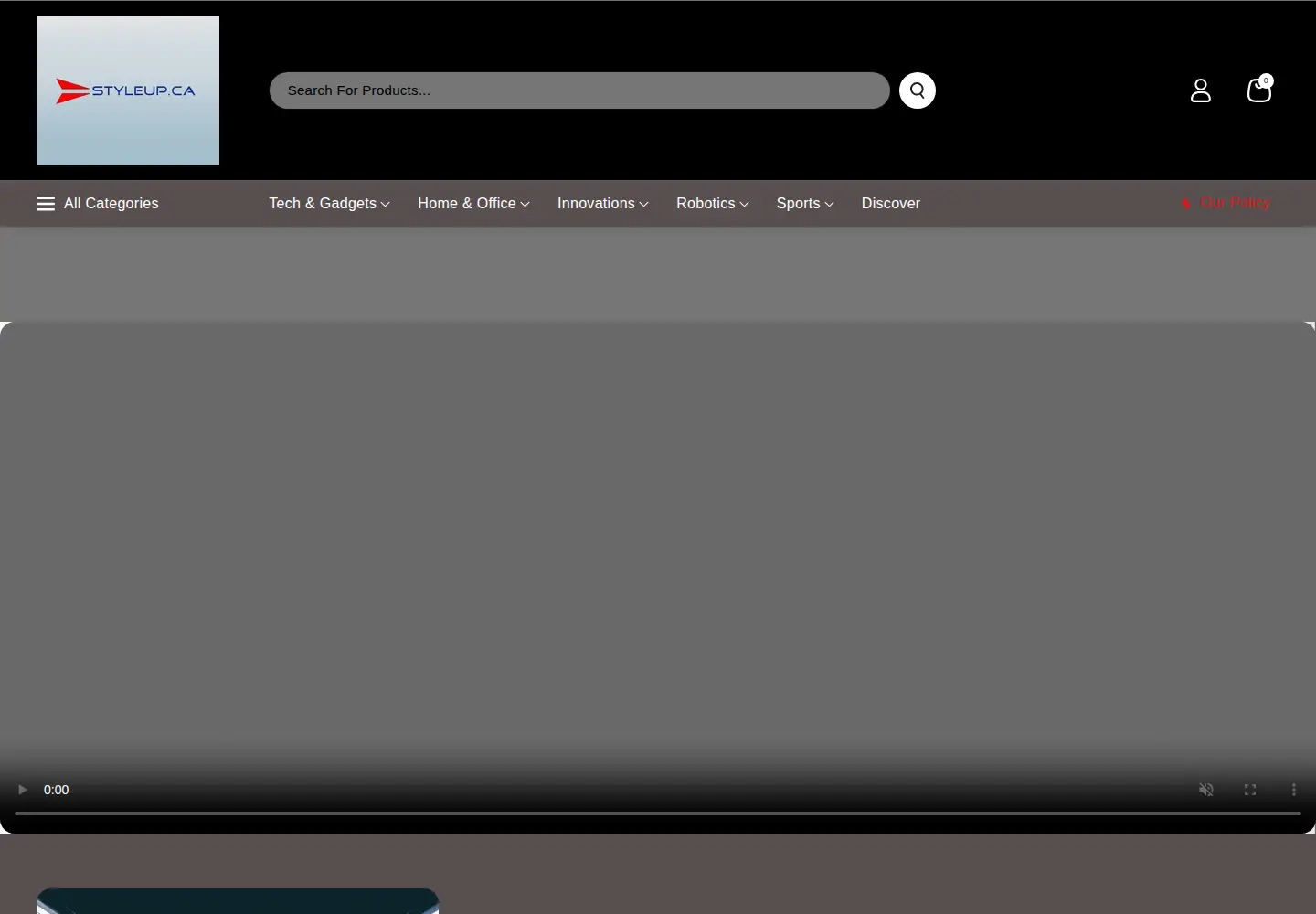The height and width of the screenshot is (914, 1316).
Task: Play the video with the play icon
Action: tap(23, 790)
